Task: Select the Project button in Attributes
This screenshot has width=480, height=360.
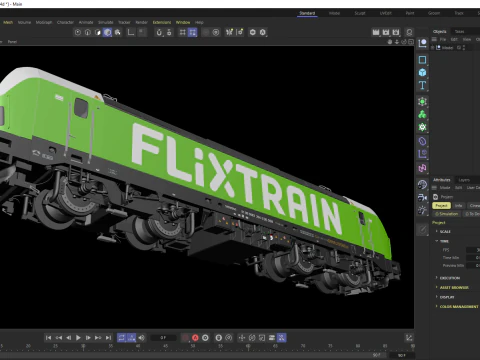Action: tap(441, 206)
